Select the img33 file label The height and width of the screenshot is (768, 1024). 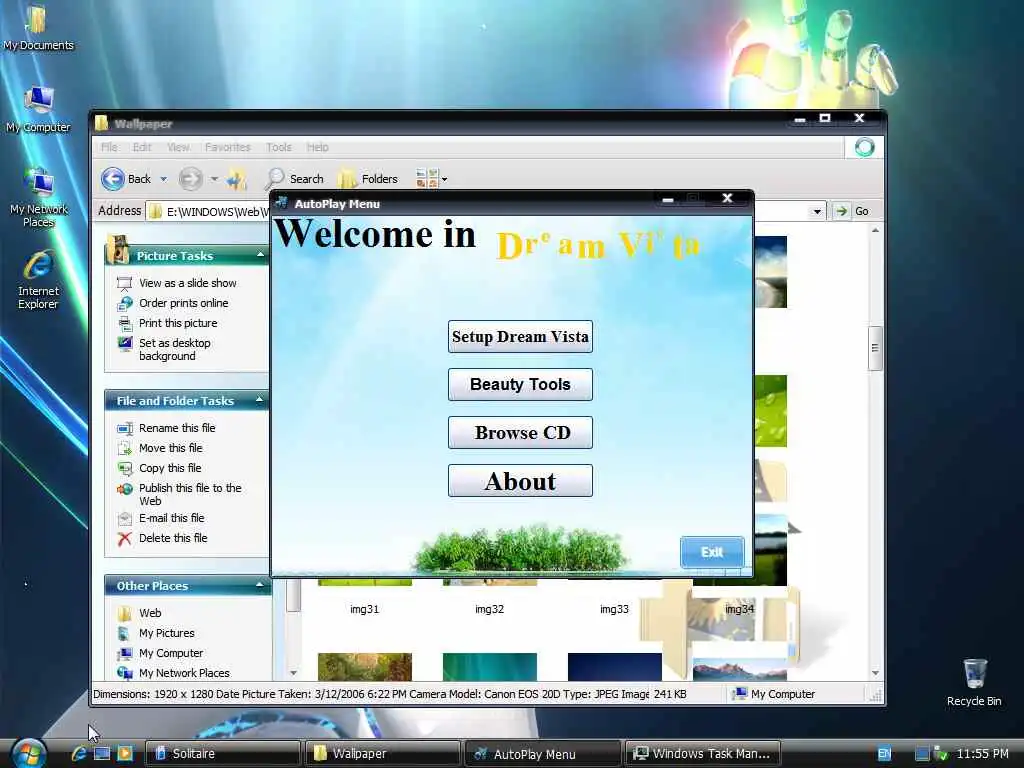click(614, 609)
